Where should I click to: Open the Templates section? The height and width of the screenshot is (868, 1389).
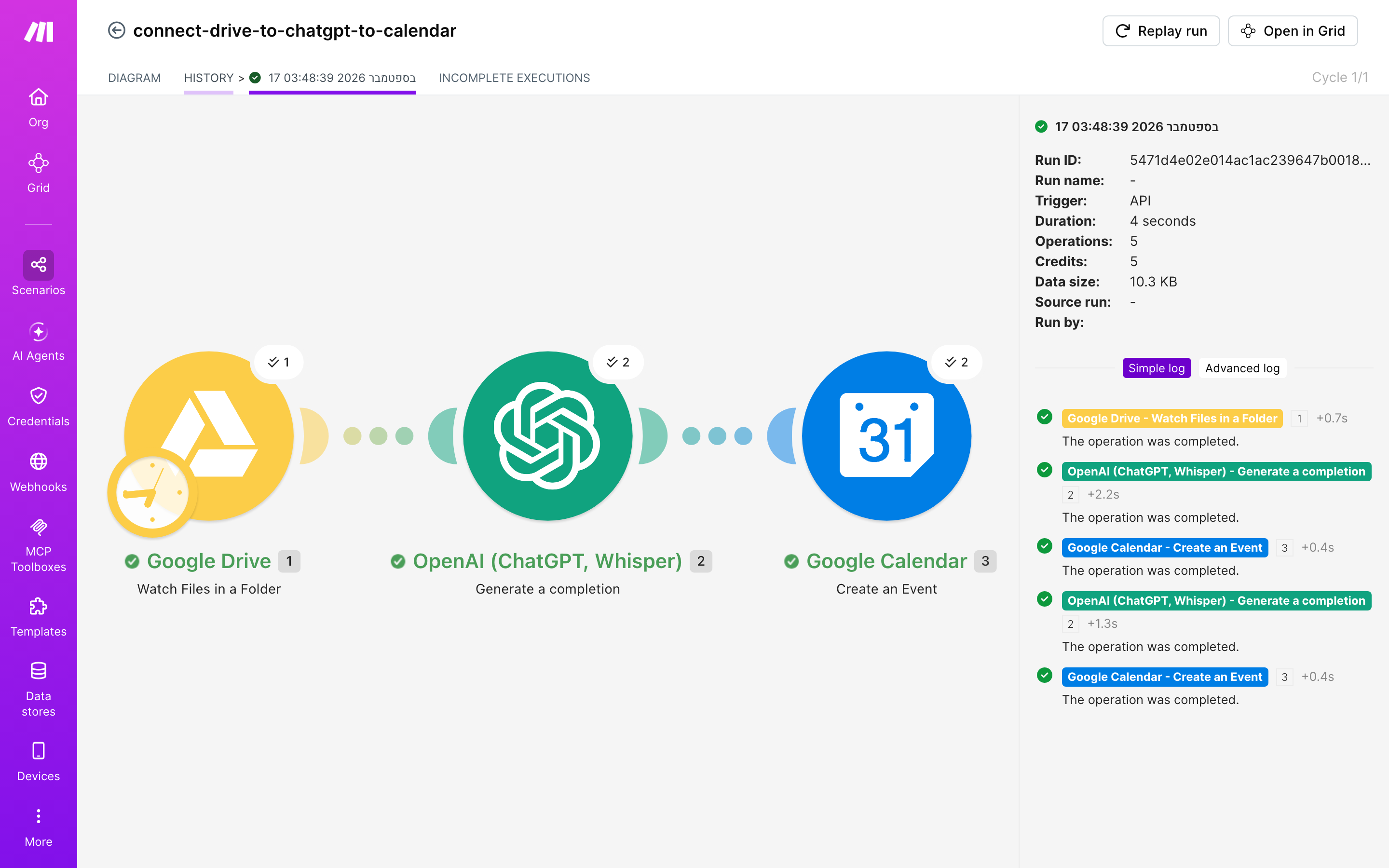[39, 617]
